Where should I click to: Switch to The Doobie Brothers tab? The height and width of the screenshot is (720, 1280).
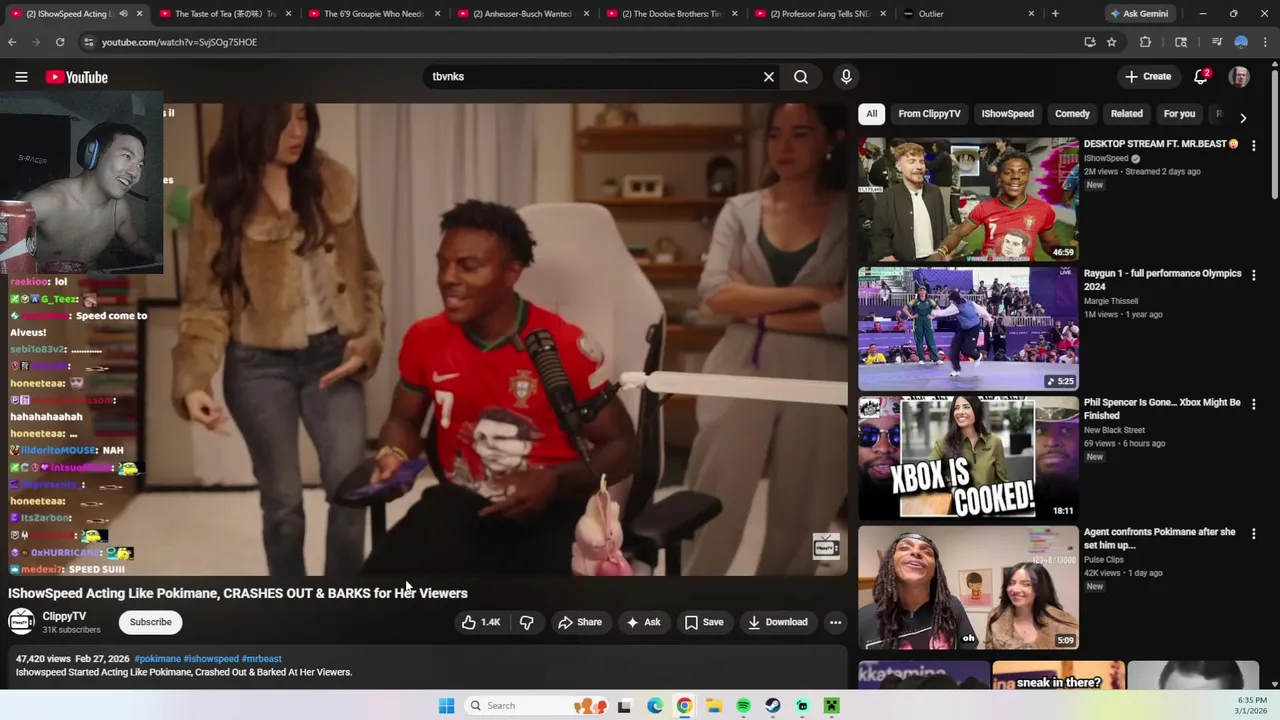pos(671,14)
